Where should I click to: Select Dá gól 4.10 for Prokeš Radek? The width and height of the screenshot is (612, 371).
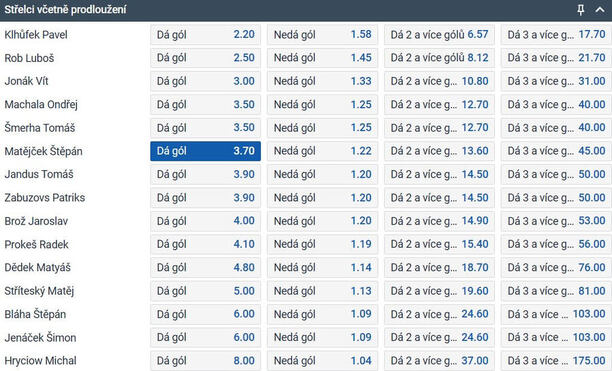coord(205,244)
